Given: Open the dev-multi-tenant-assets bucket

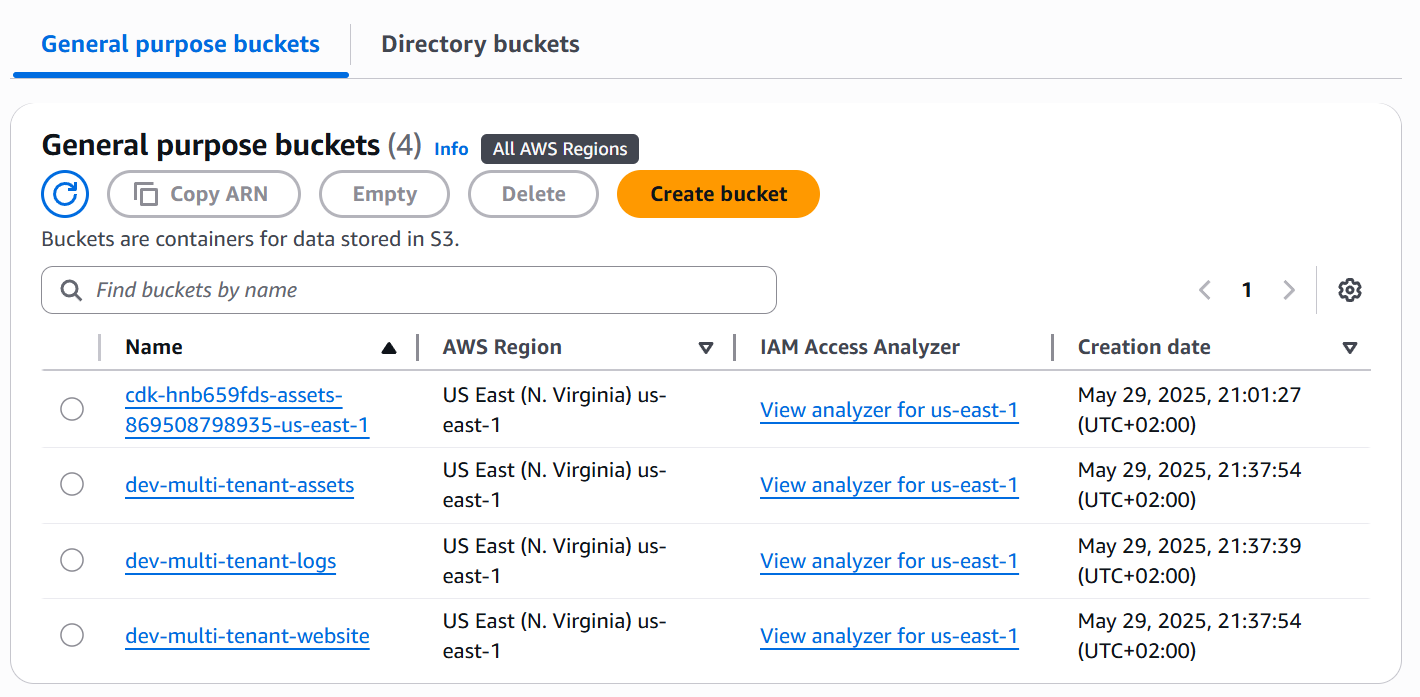Looking at the screenshot, I should (240, 485).
